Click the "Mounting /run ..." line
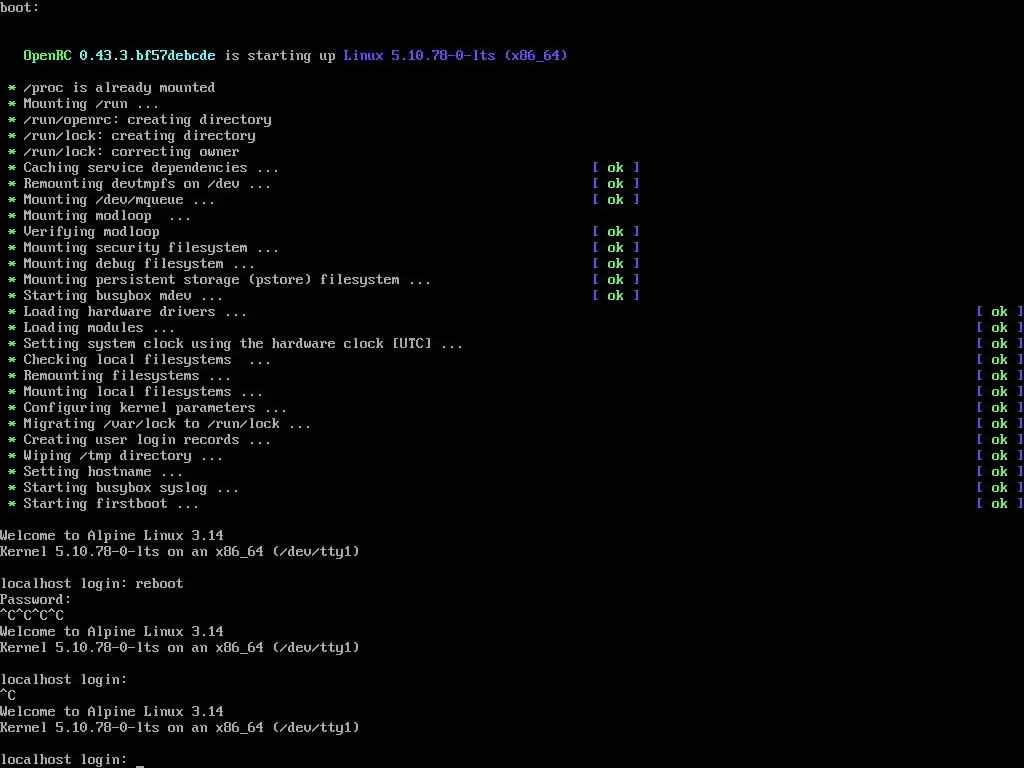The width and height of the screenshot is (1024, 768). pyautogui.click(x=91, y=104)
